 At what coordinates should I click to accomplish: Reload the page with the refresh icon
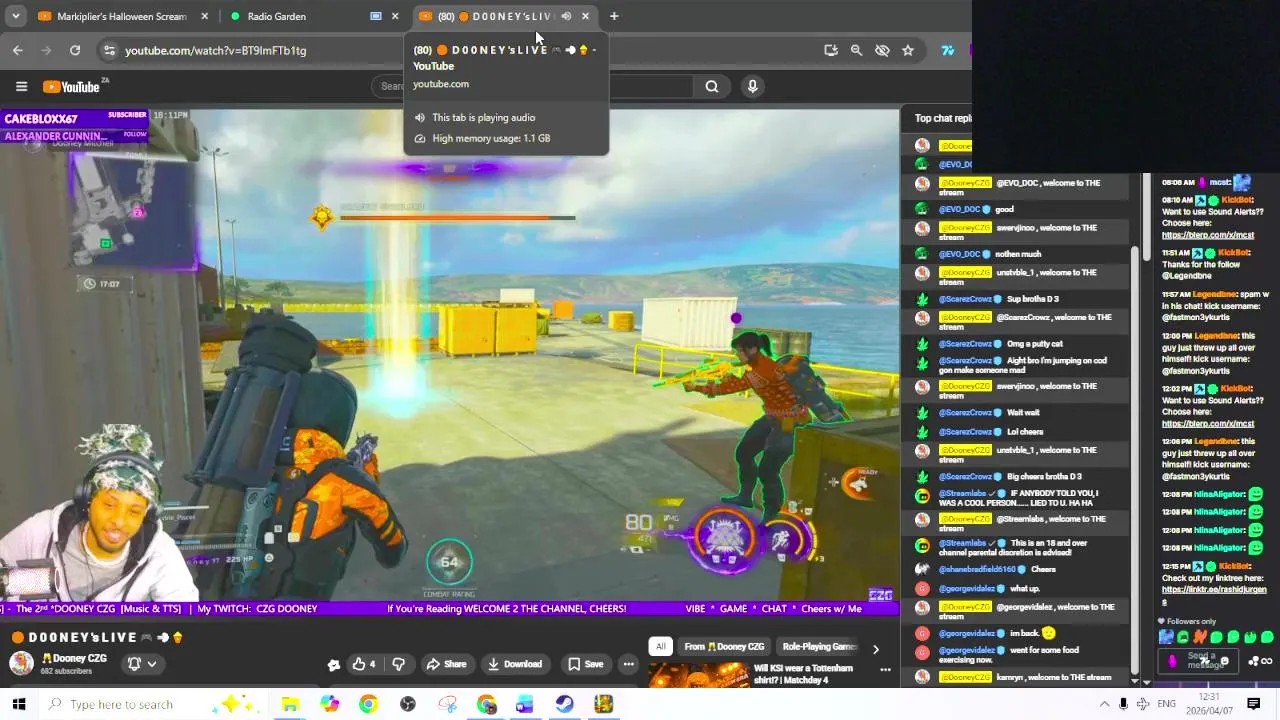click(75, 50)
